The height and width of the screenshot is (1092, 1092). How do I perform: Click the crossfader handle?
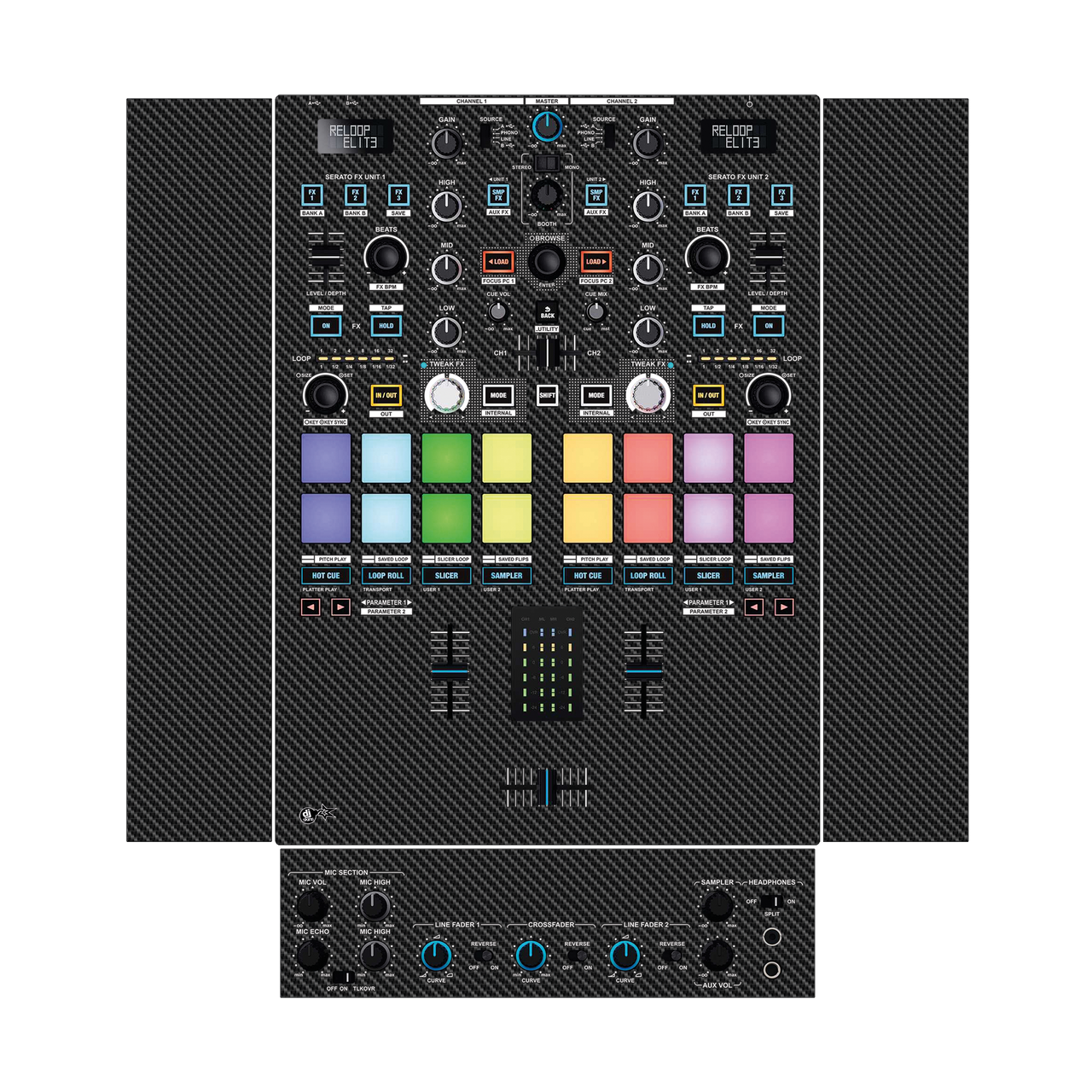pyautogui.click(x=547, y=787)
